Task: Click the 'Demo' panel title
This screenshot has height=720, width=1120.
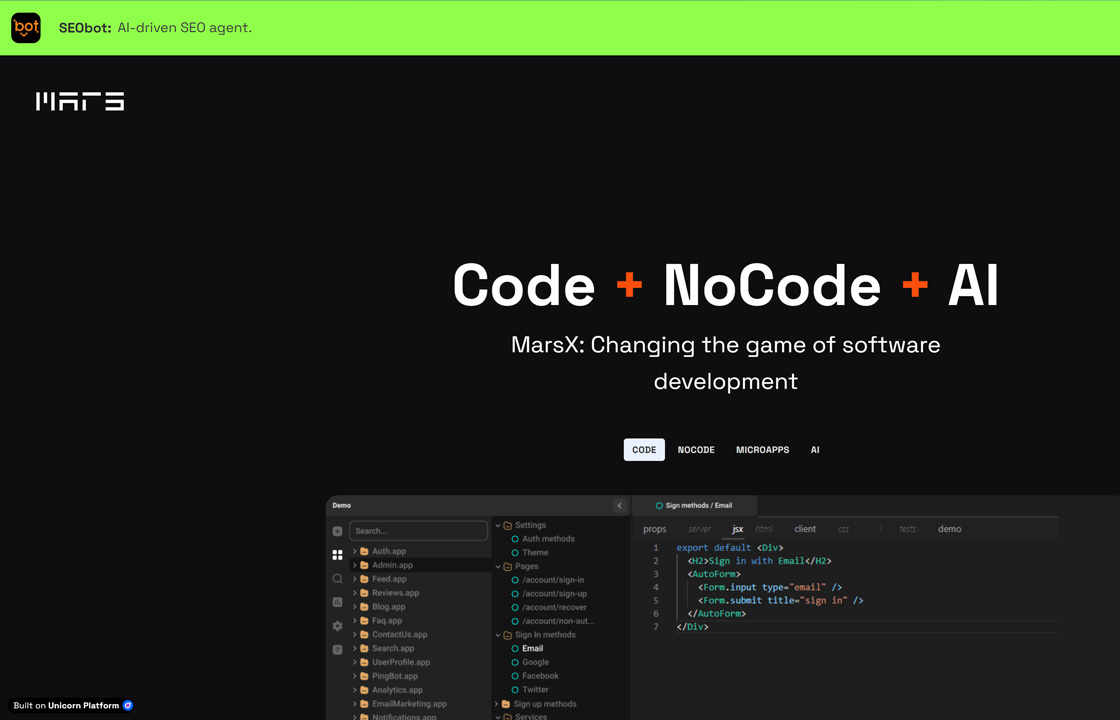Action: tap(341, 506)
